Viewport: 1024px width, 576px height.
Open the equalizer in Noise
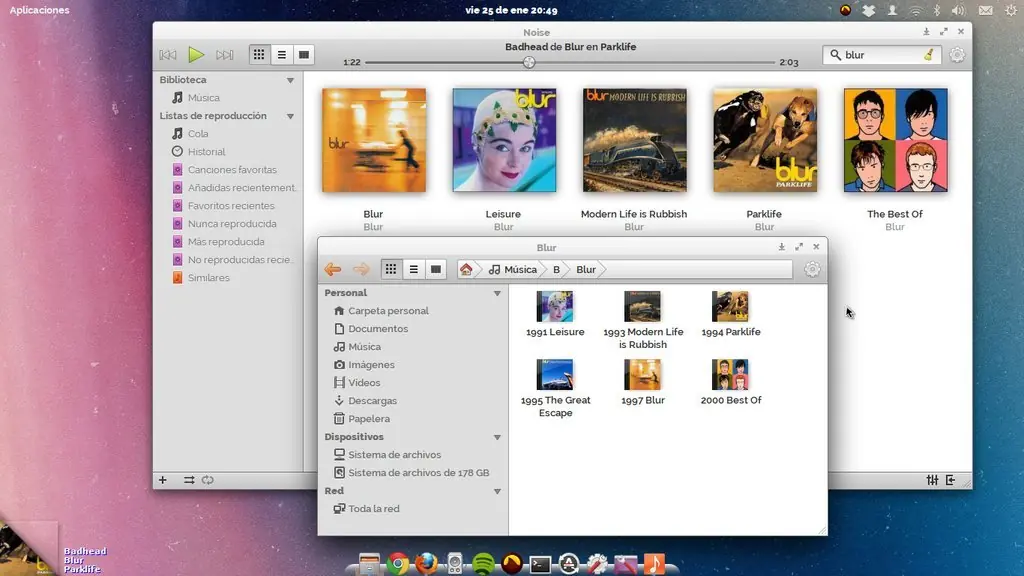pyautogui.click(x=932, y=480)
